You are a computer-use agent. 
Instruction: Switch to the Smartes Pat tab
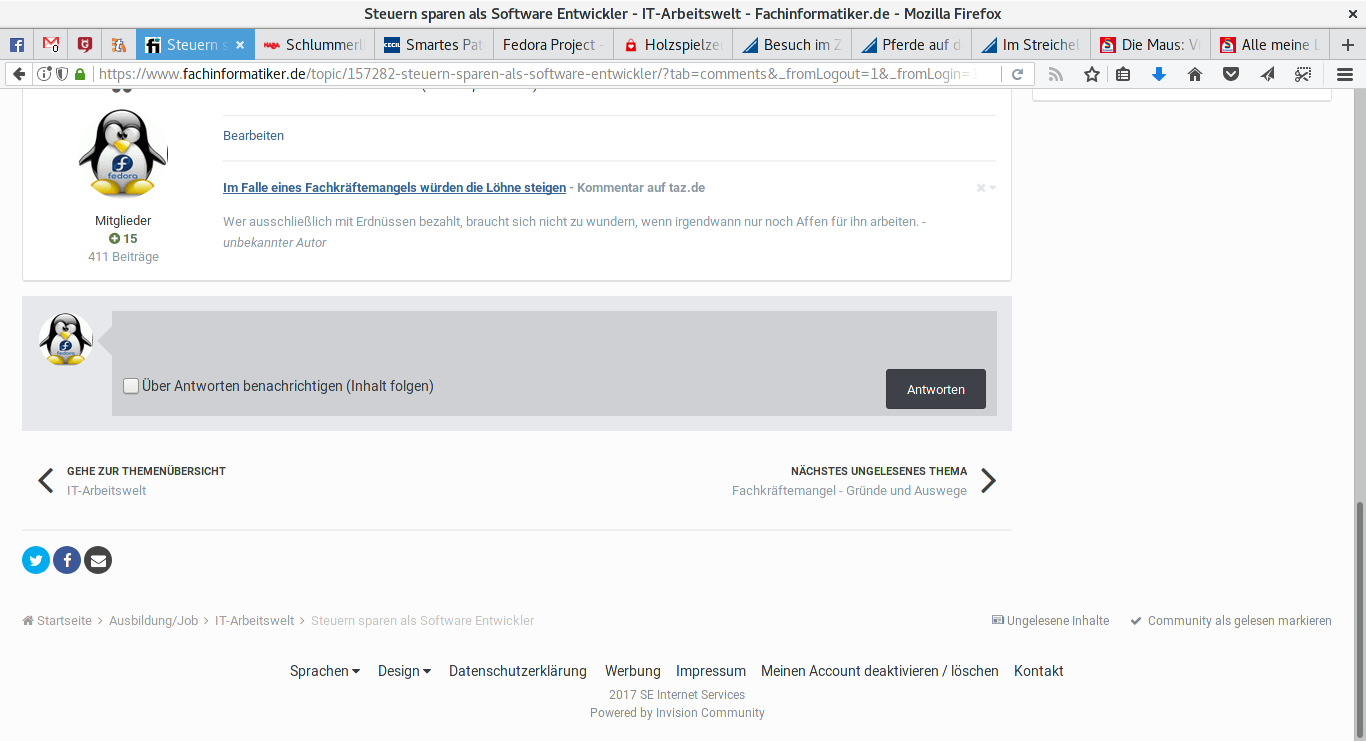click(x=434, y=45)
